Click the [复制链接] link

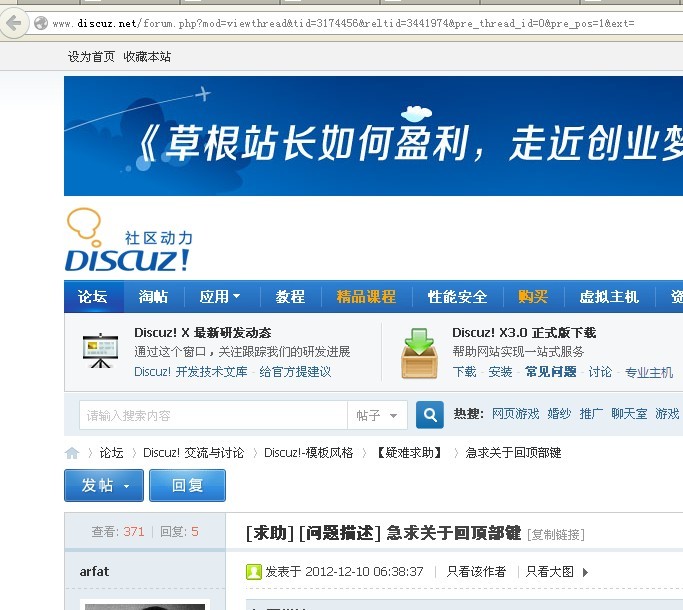coord(556,534)
